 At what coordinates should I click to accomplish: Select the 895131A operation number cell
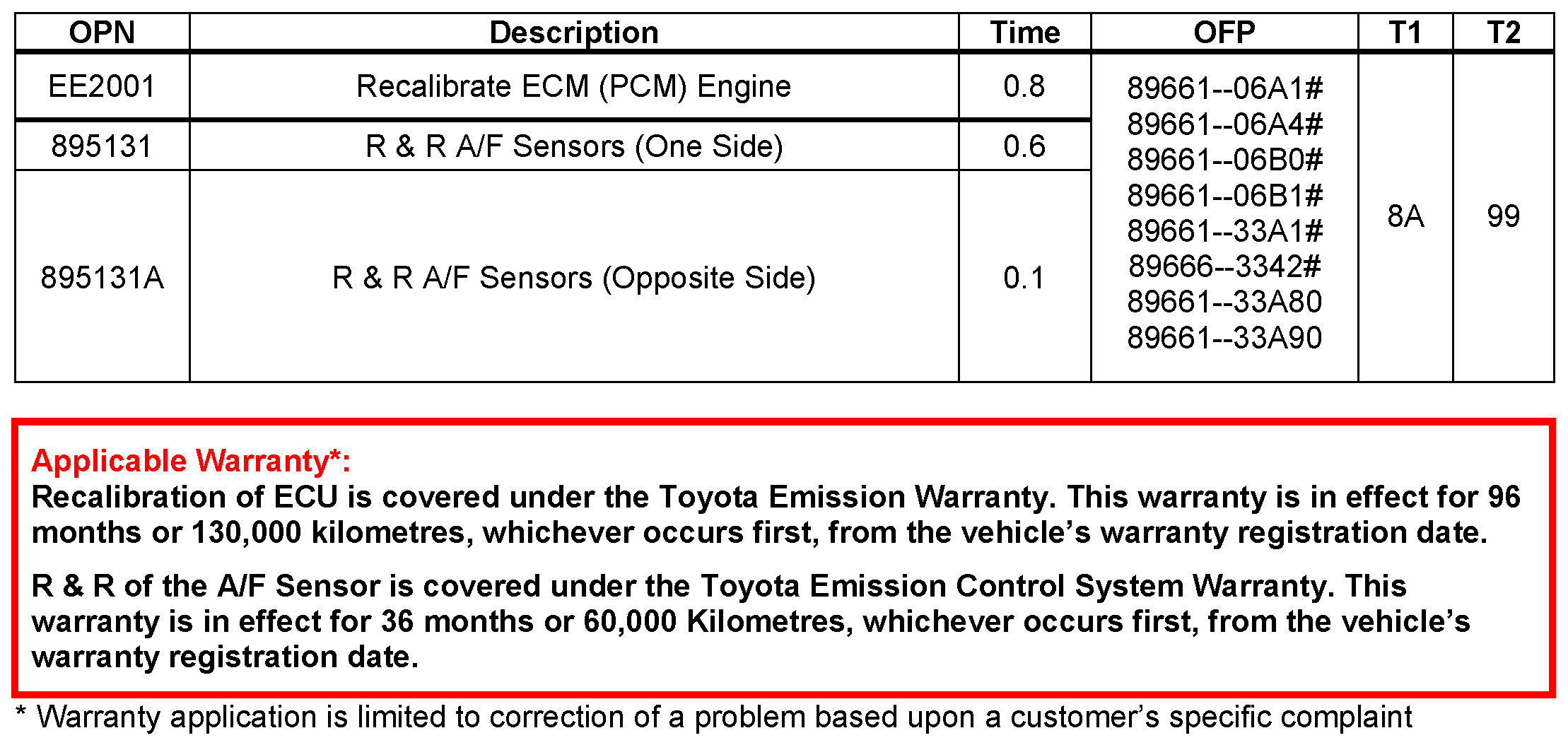coord(102,277)
